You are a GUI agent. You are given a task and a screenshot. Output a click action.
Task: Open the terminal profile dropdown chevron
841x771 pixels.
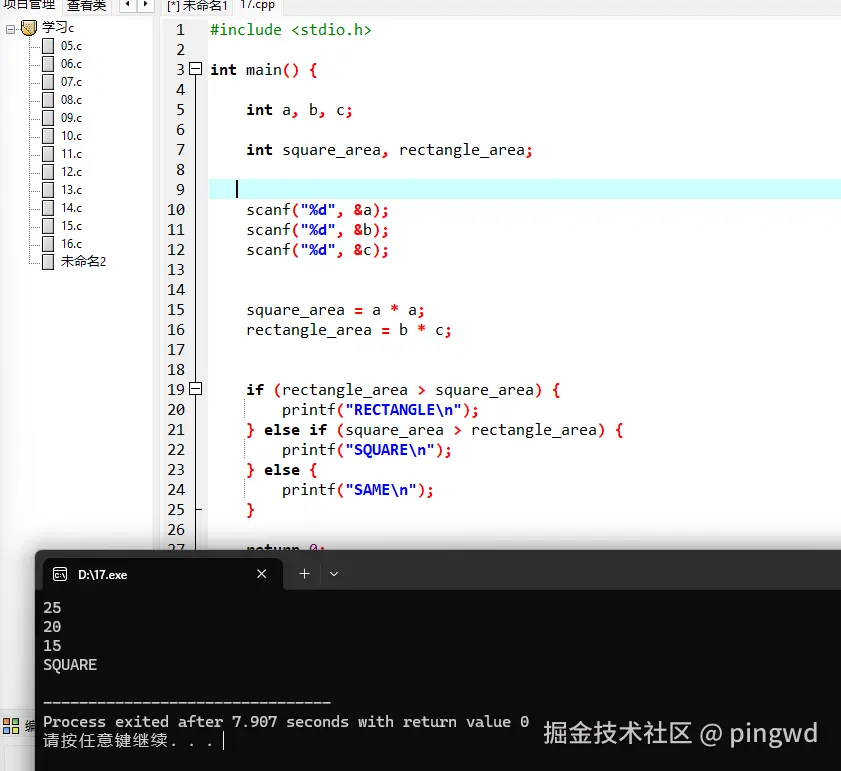[334, 574]
